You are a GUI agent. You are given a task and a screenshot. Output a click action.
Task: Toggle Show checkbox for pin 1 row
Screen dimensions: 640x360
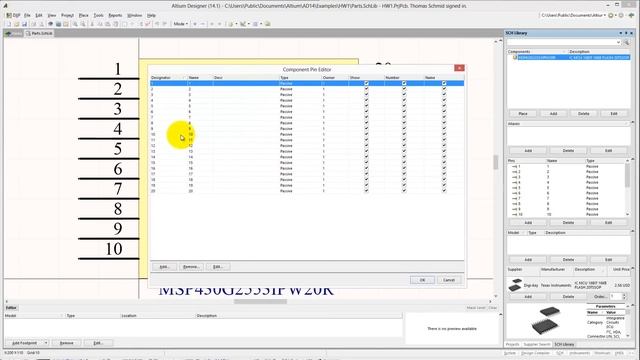[366, 83]
